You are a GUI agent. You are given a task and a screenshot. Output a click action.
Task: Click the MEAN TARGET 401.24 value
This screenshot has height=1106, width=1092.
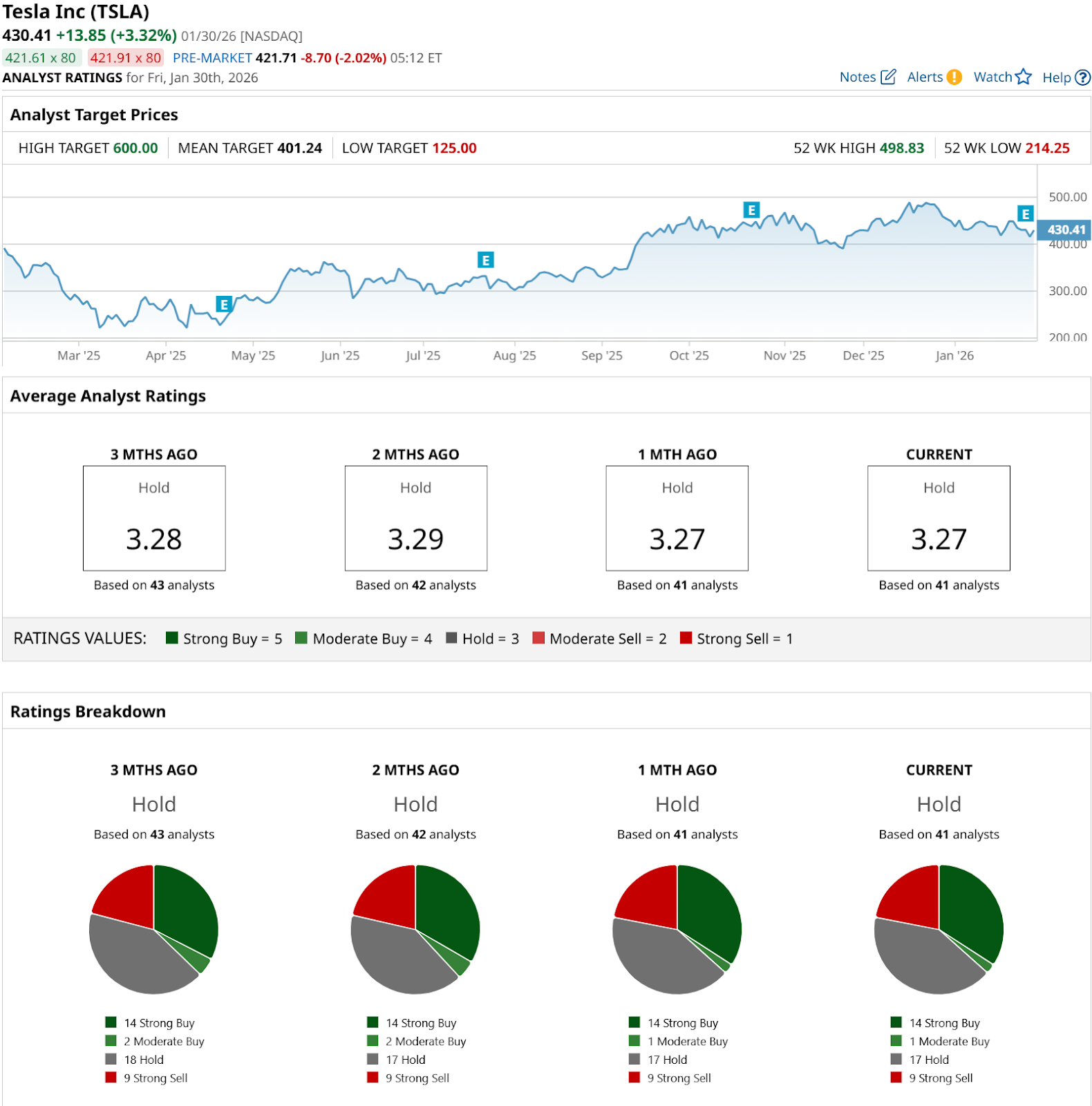[300, 148]
